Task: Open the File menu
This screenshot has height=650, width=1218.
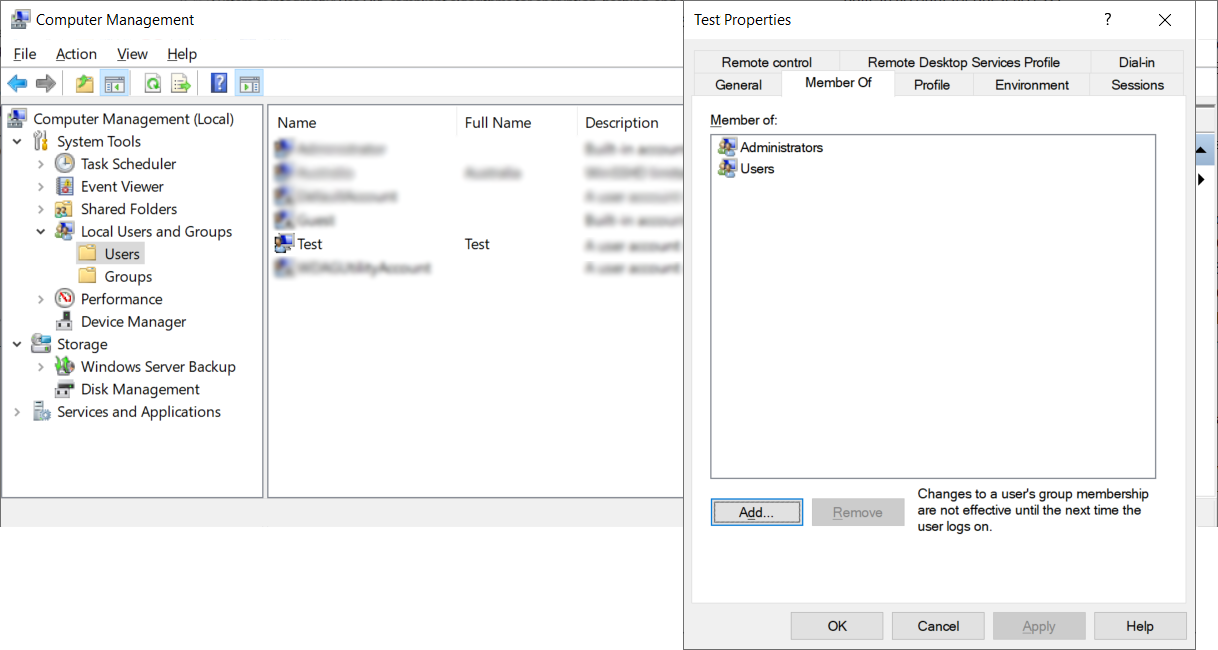Action: [x=25, y=54]
